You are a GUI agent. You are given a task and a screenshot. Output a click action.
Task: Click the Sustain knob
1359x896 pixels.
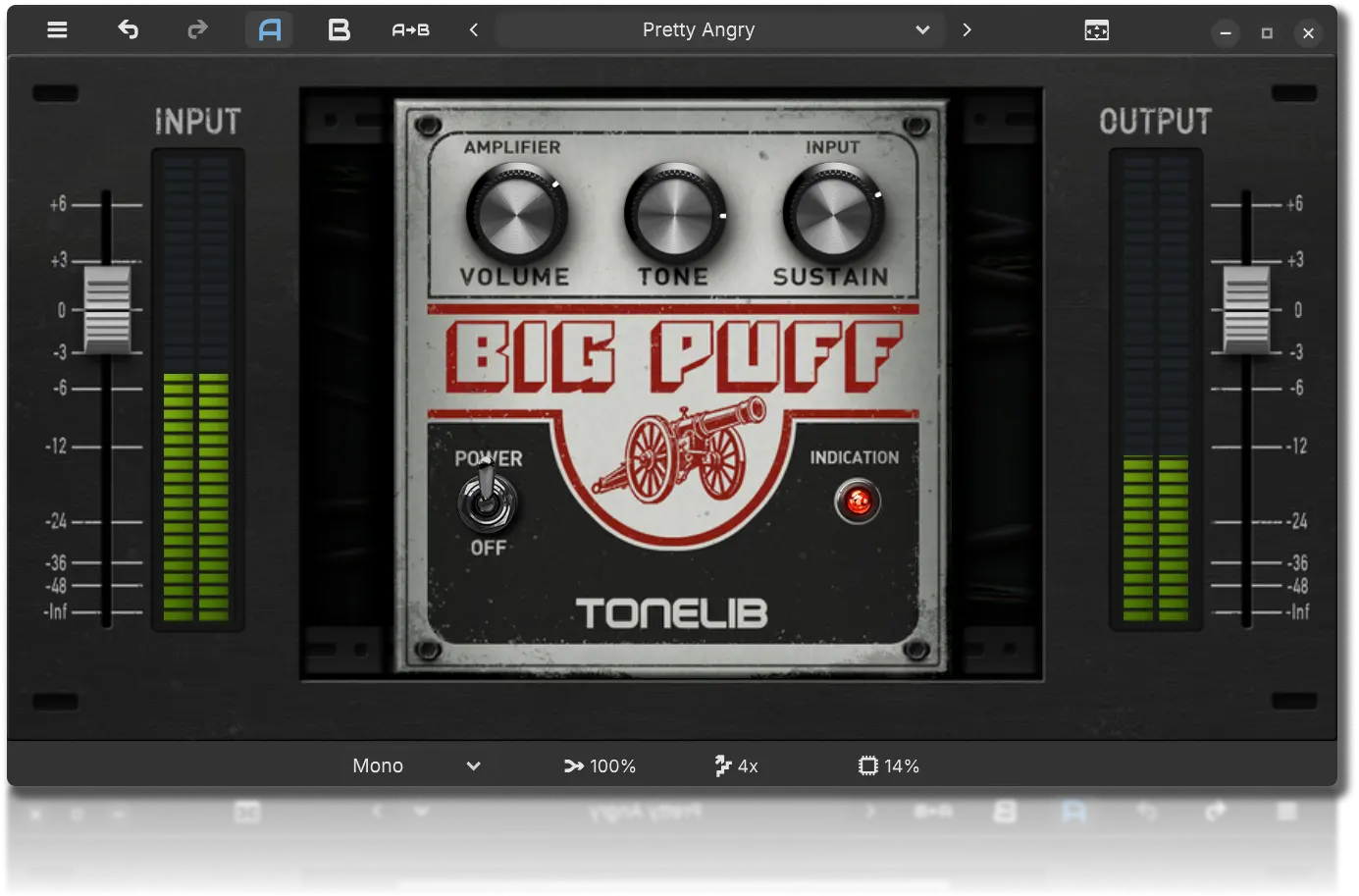pos(833,215)
